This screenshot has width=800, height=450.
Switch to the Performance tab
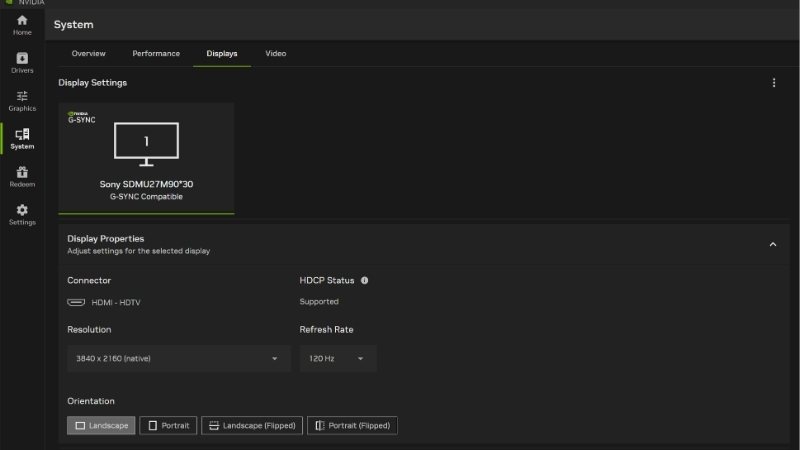pyautogui.click(x=156, y=54)
